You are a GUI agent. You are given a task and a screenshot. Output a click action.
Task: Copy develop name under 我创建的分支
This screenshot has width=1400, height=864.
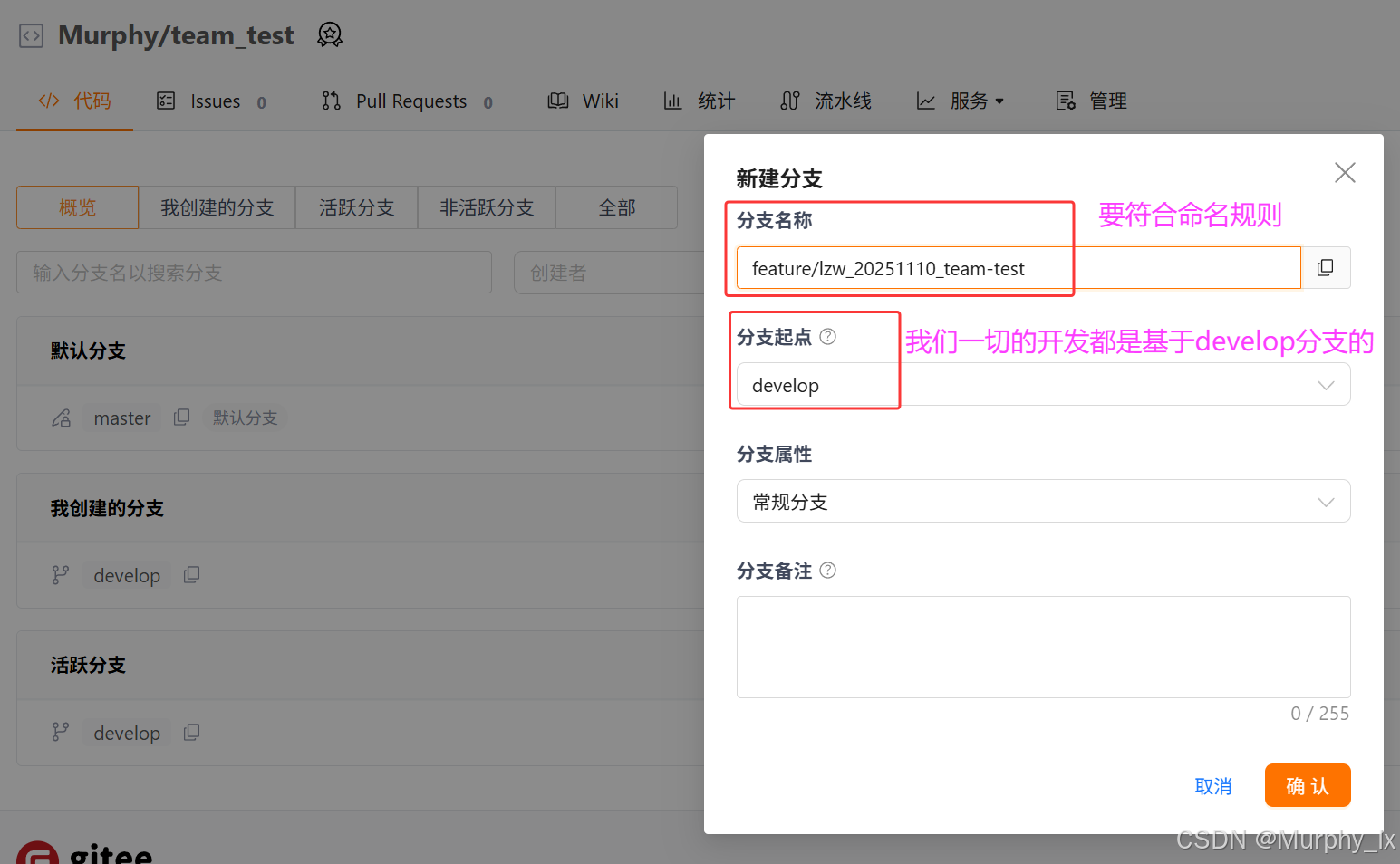pyautogui.click(x=191, y=574)
